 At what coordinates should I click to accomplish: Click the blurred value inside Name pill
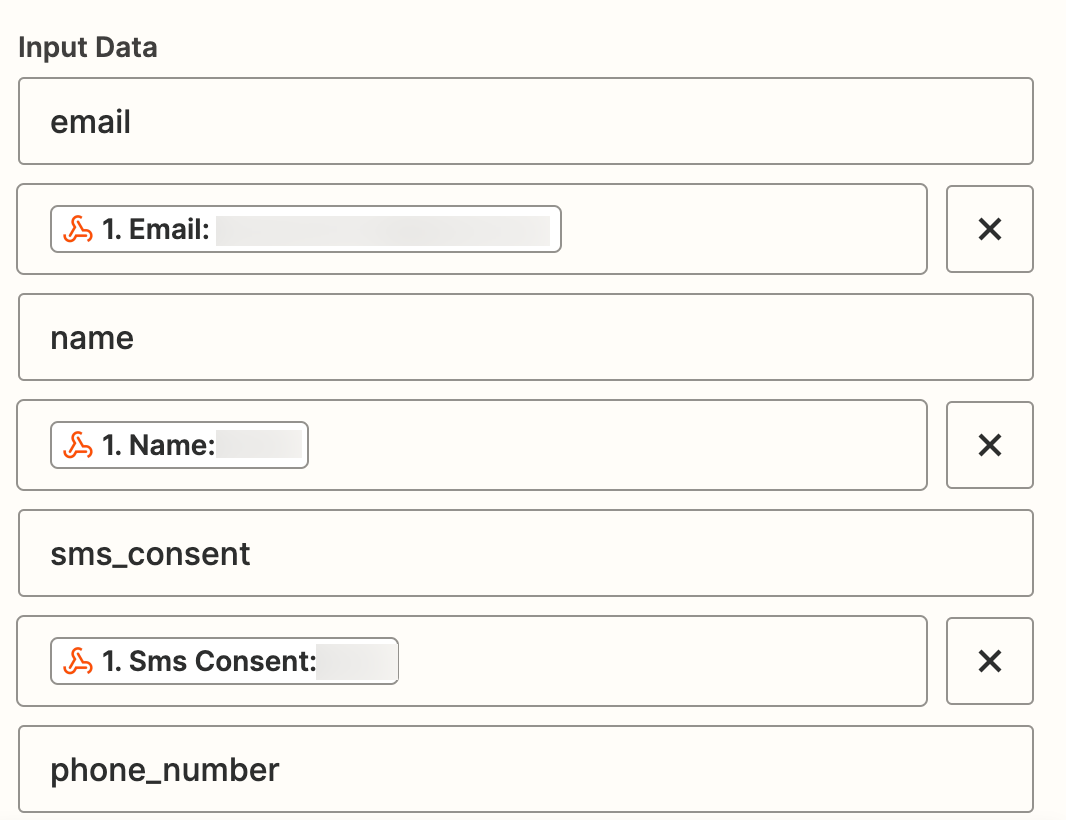259,446
